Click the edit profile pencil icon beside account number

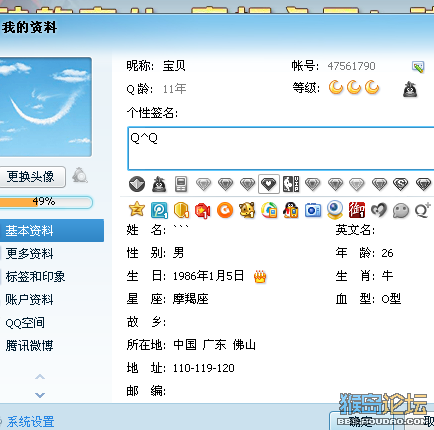418,67
